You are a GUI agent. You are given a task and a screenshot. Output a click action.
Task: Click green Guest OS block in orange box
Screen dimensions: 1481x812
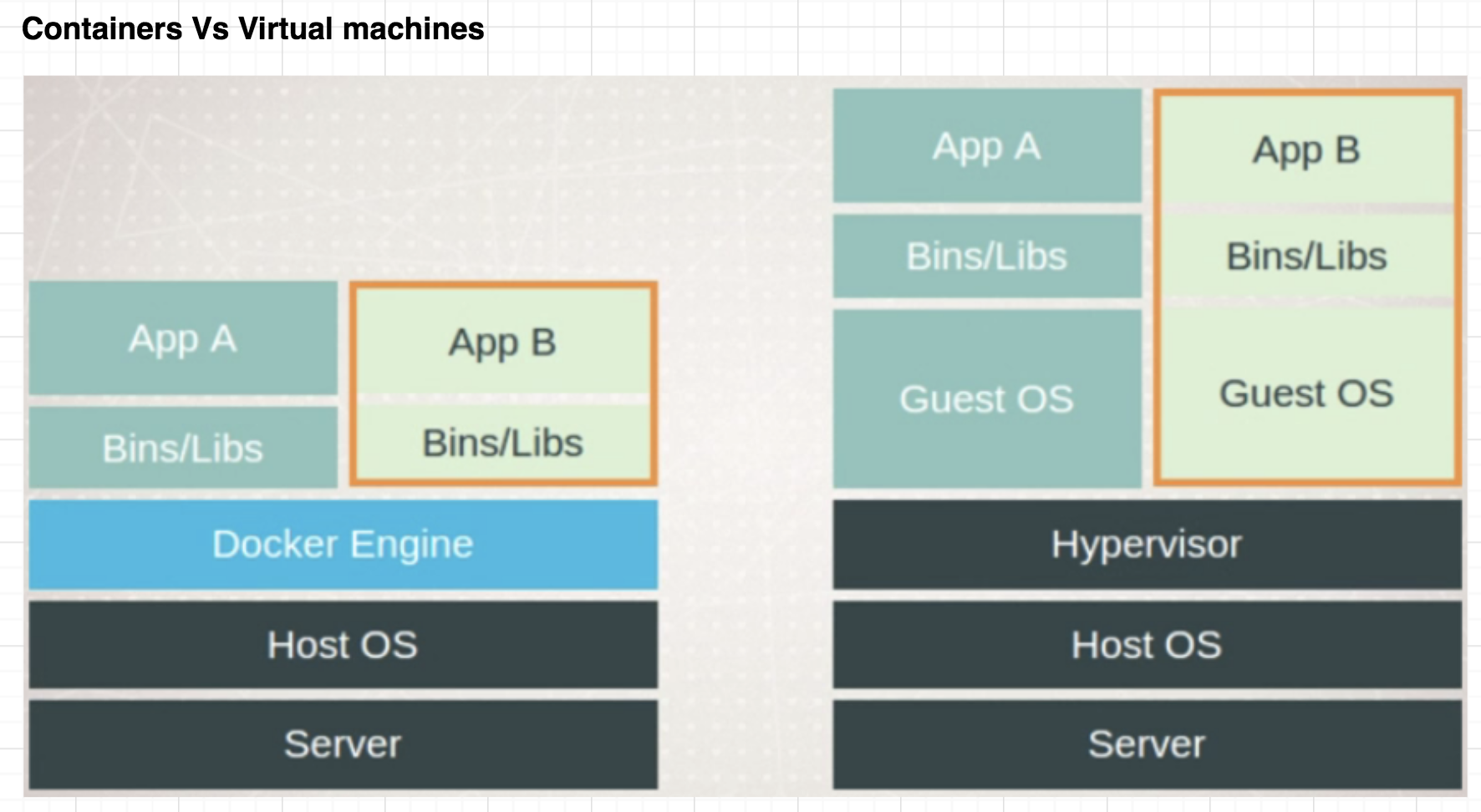click(1307, 393)
